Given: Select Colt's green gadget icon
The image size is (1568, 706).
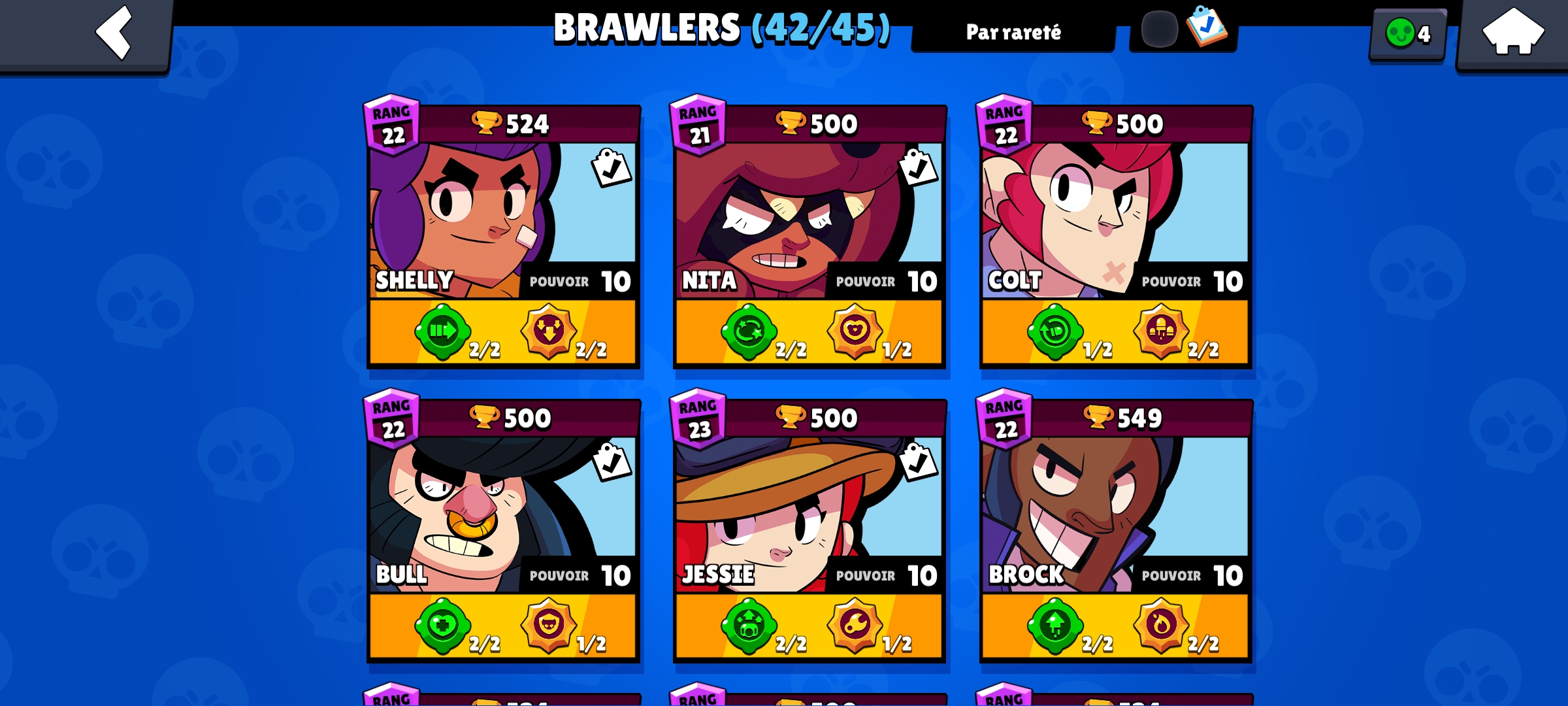Looking at the screenshot, I should [1054, 331].
